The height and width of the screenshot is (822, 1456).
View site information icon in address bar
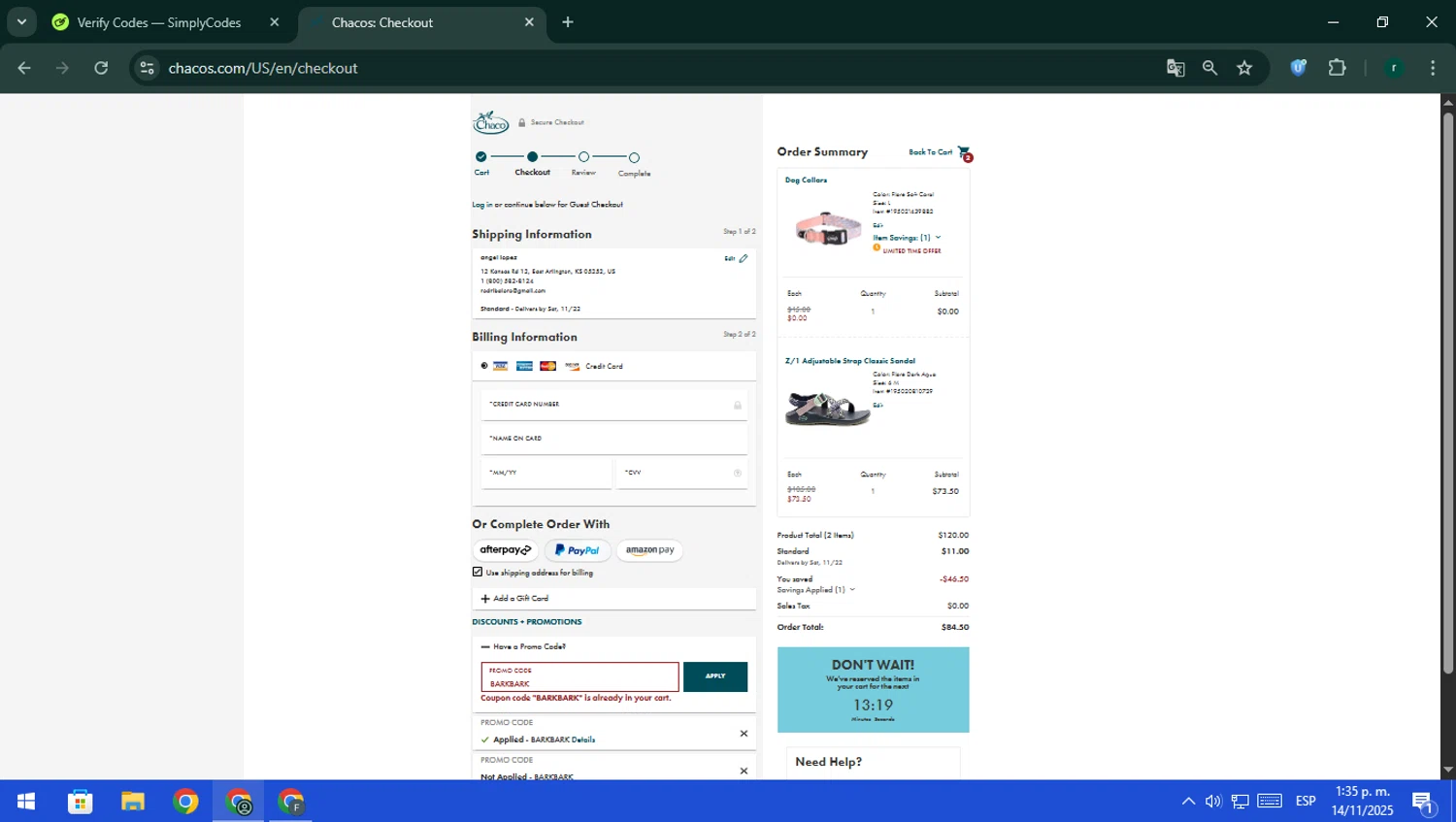[148, 68]
